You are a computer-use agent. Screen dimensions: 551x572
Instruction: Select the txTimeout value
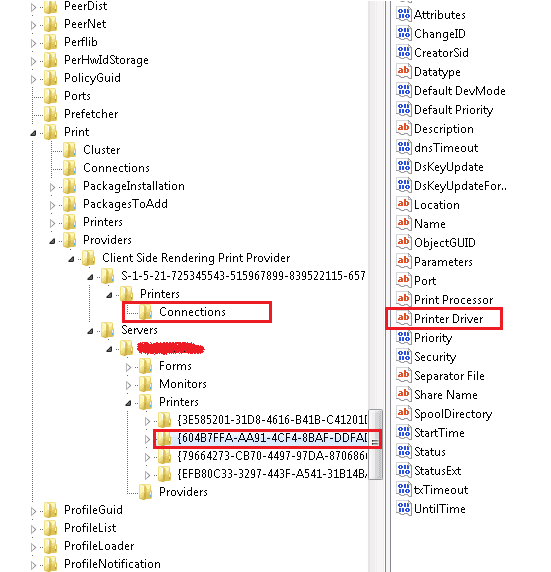pyautogui.click(x=441, y=490)
